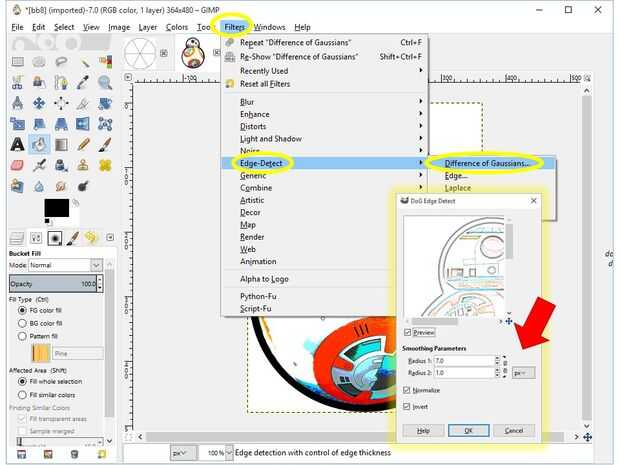
Task: Open the Colors menu
Action: (177, 27)
